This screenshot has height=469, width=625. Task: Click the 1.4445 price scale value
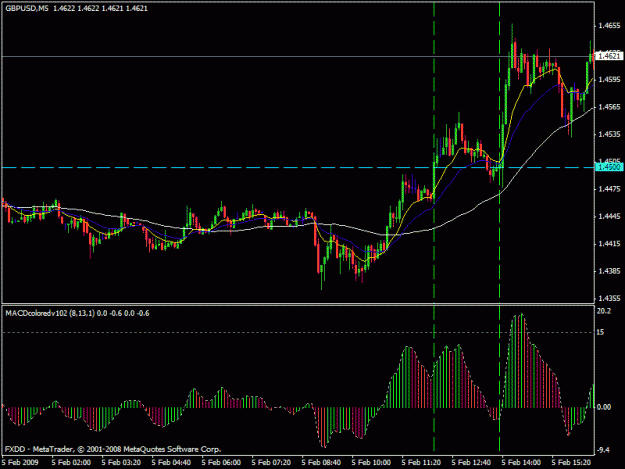609,216
